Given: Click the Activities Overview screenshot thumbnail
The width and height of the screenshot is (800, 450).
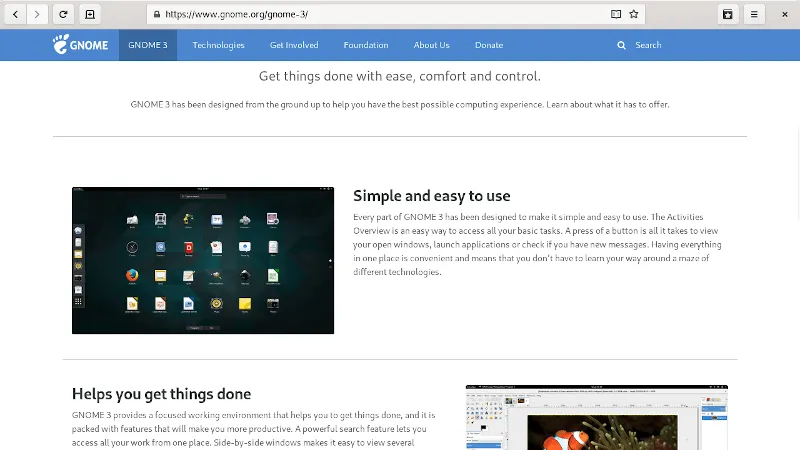Looking at the screenshot, I should point(203,260).
